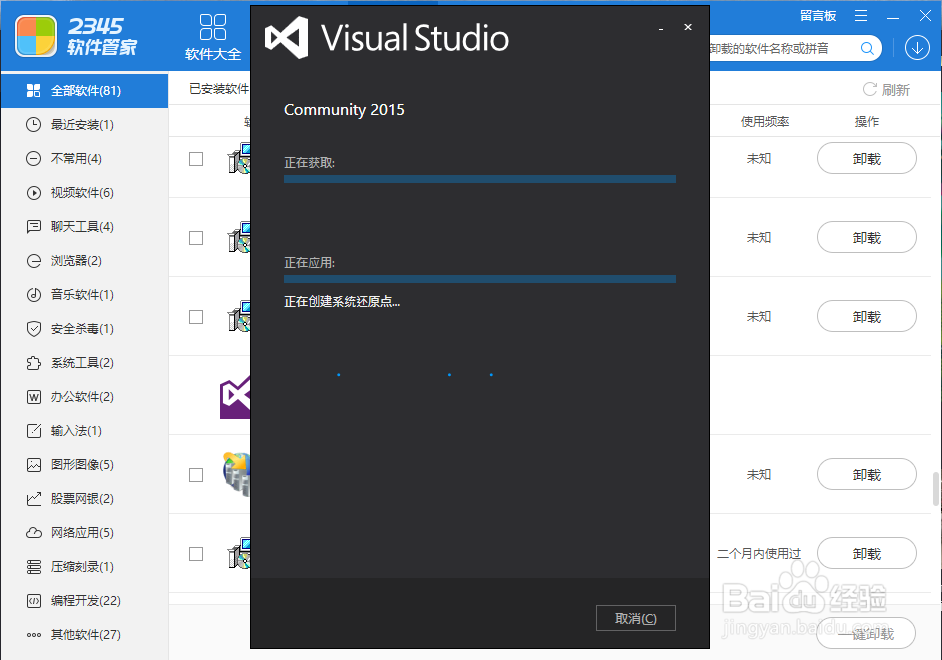The width and height of the screenshot is (942, 660).
Task: Click the globe software icon in list
Action: pos(236,473)
